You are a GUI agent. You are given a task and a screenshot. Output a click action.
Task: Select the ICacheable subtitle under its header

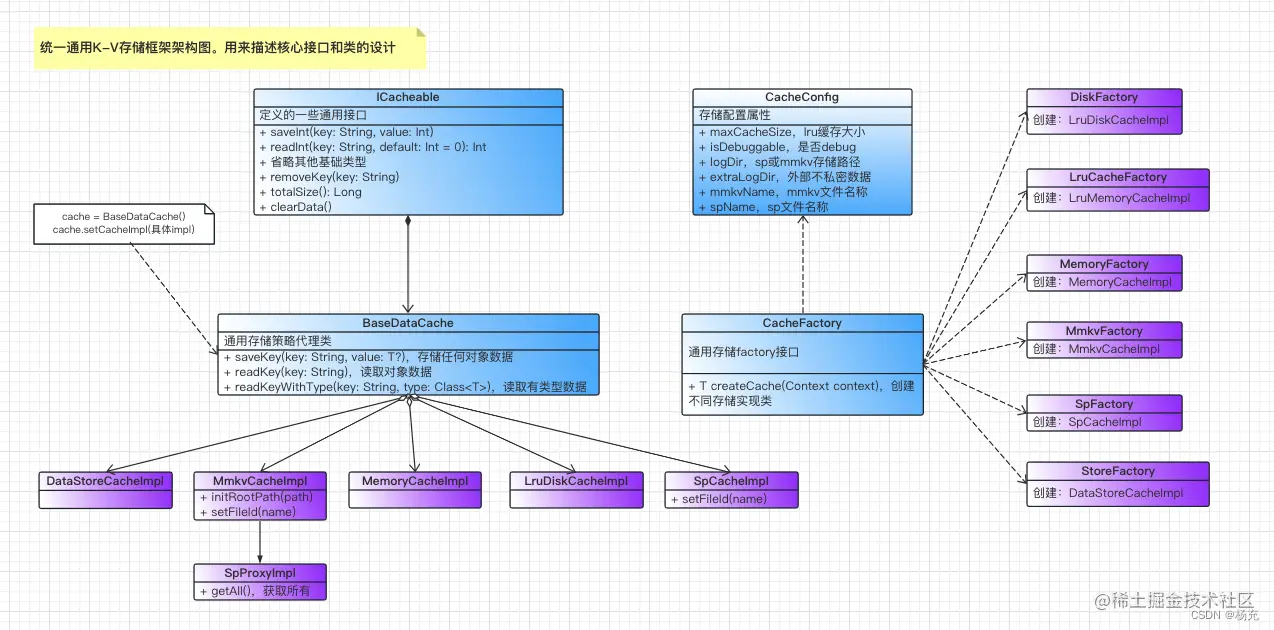click(x=313, y=115)
